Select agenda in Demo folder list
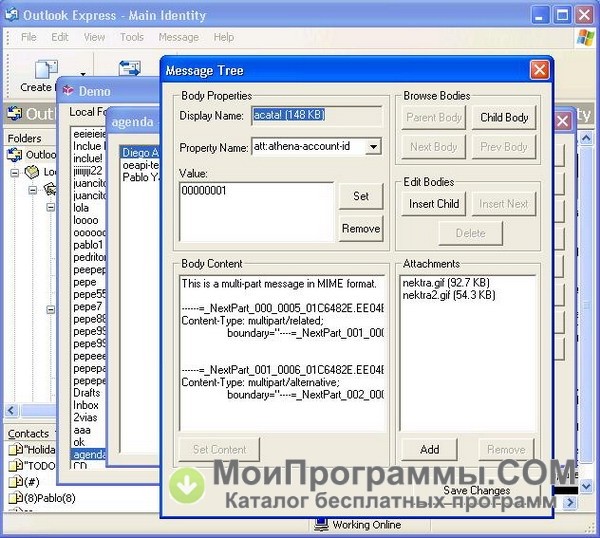The image size is (600, 538). coord(89,454)
